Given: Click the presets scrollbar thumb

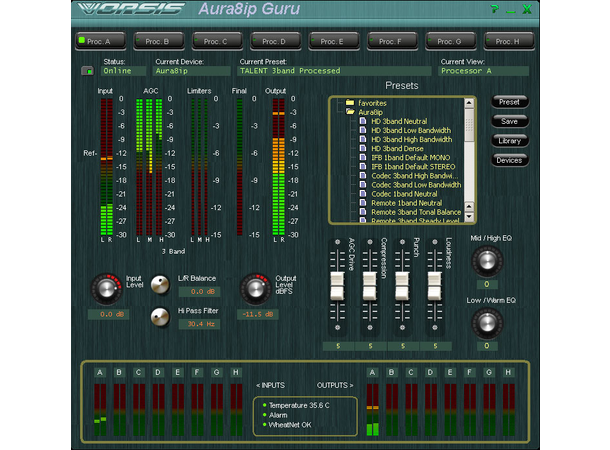Looking at the screenshot, I should coord(469,124).
